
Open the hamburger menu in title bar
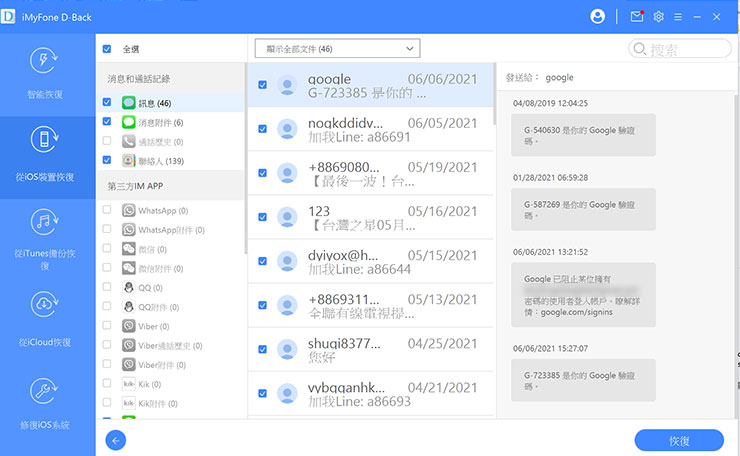(678, 16)
